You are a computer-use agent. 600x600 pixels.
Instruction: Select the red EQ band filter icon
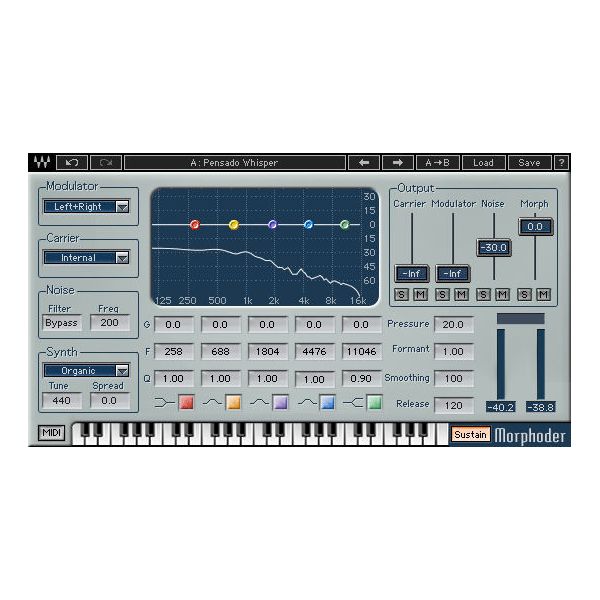point(186,403)
